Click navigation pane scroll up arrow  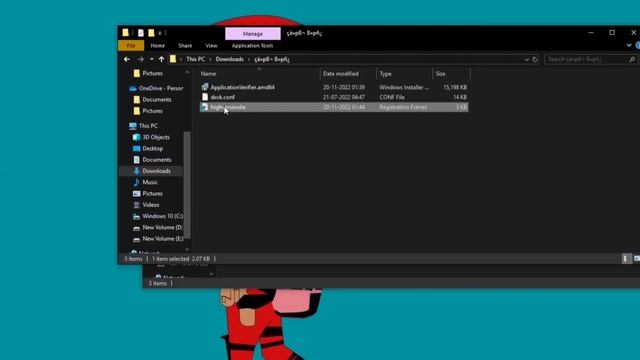tap(187, 73)
